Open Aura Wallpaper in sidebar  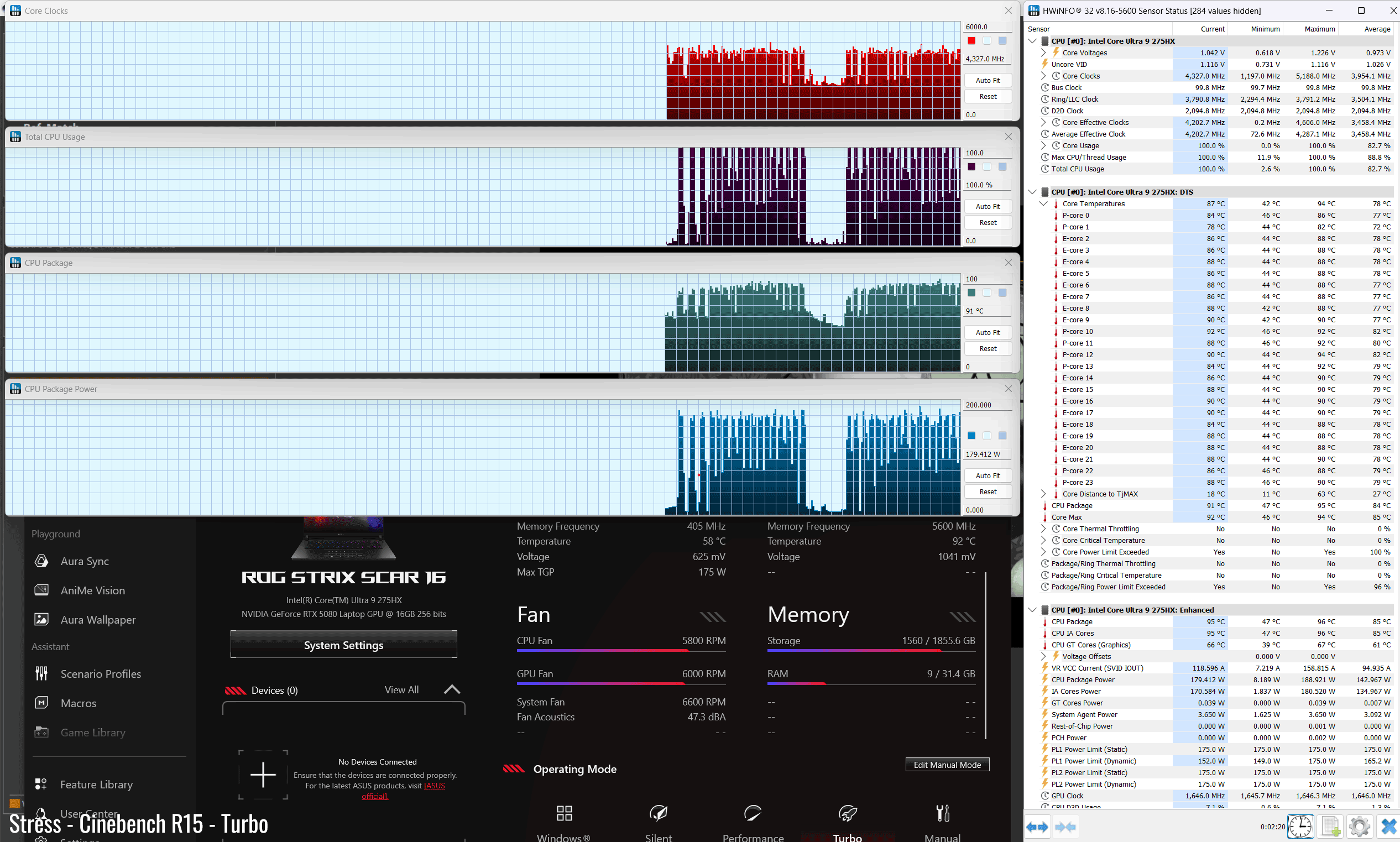point(85,620)
